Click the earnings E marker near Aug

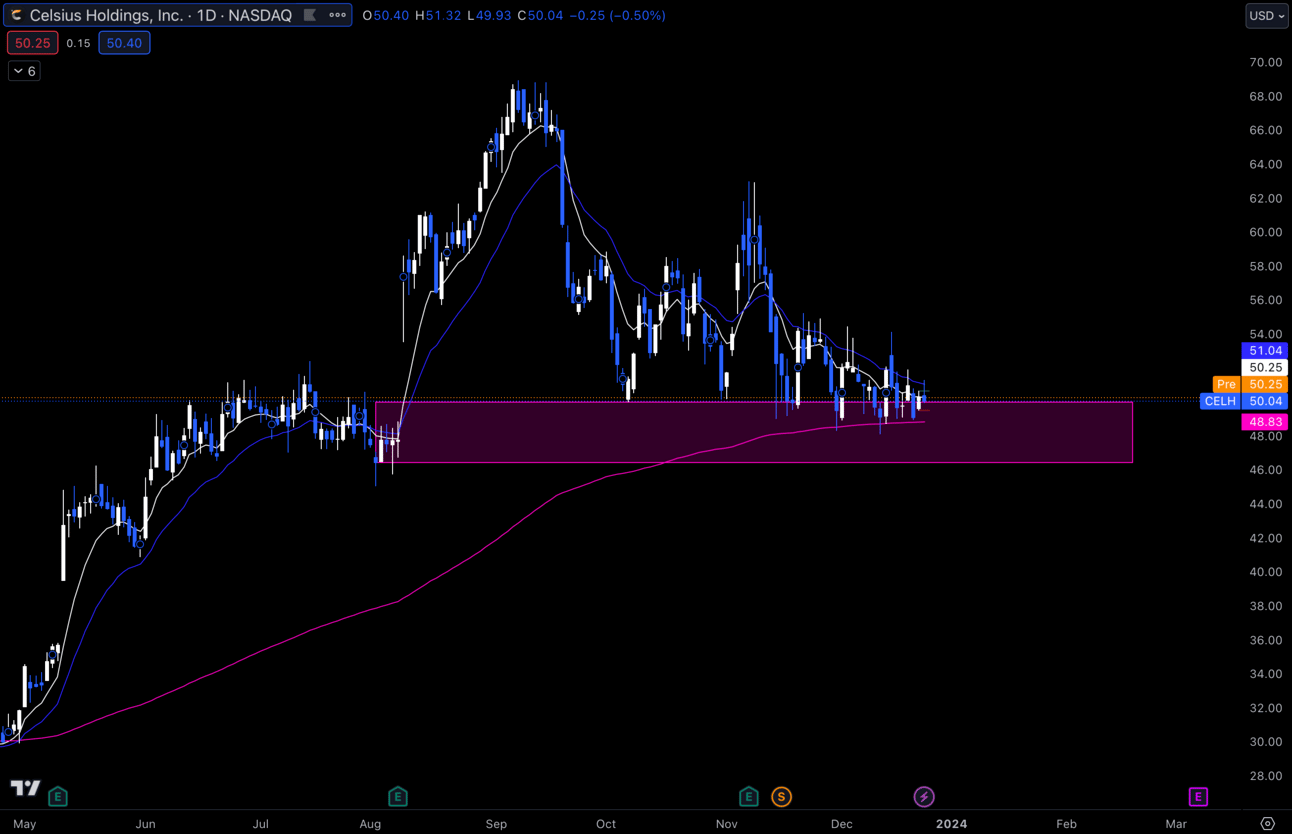point(397,797)
